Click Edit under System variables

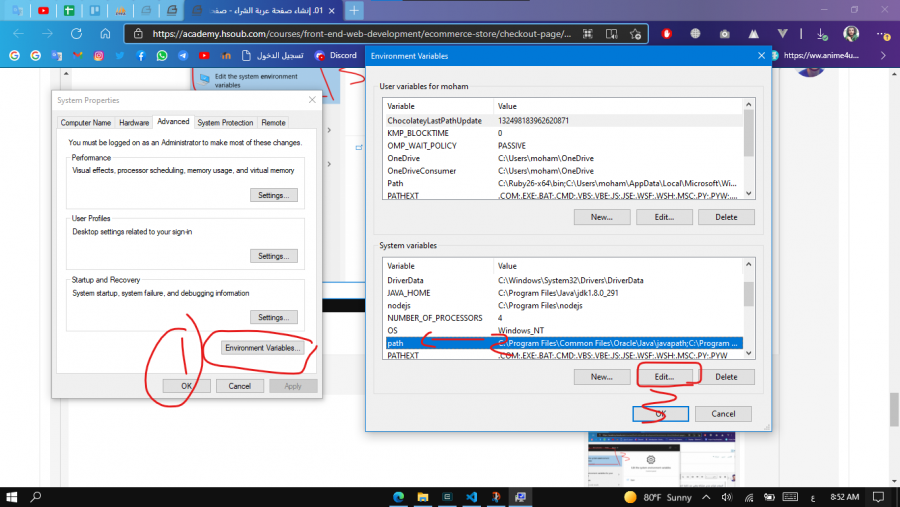pos(664,377)
